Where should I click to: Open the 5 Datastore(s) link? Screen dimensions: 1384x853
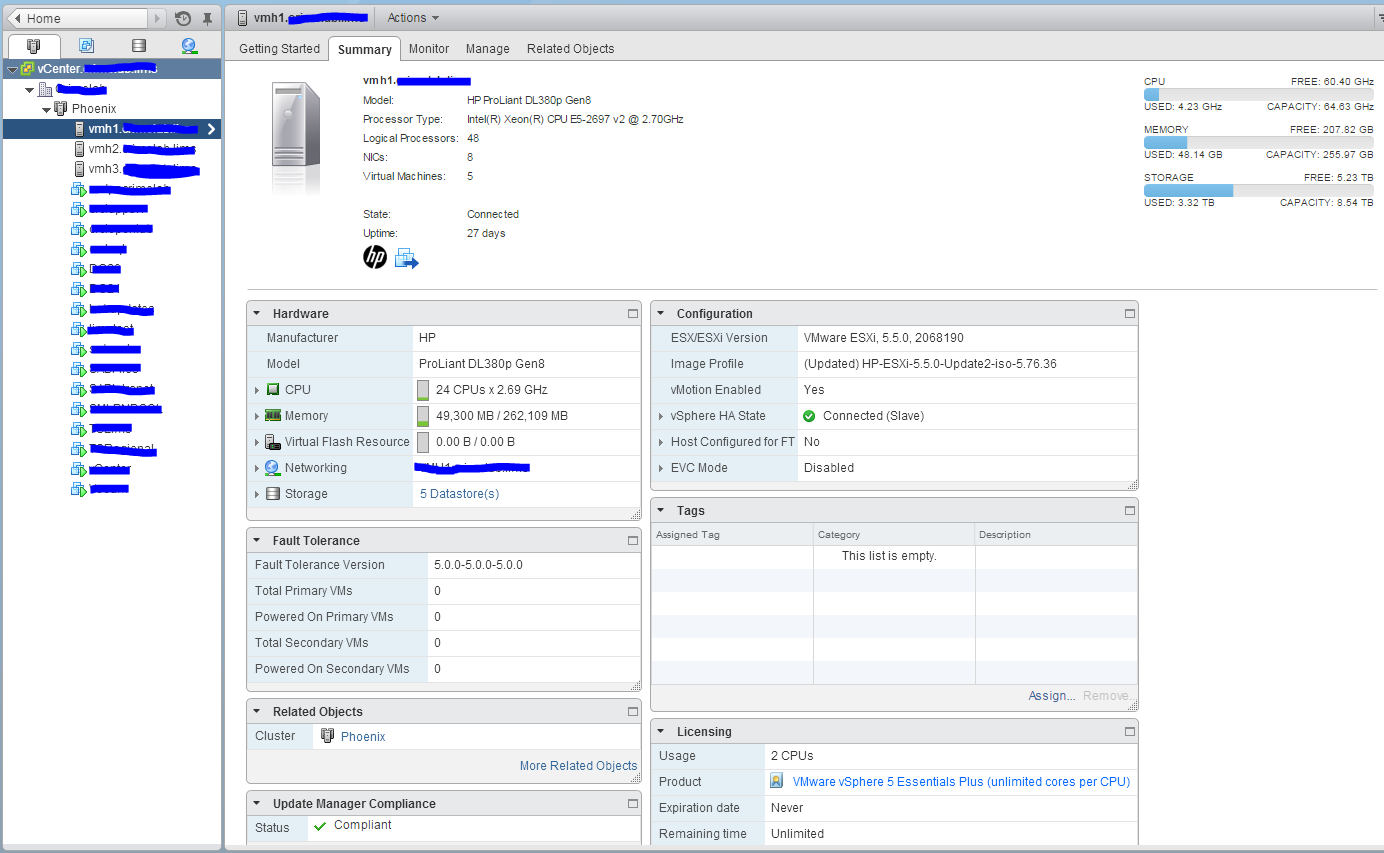[x=459, y=494]
